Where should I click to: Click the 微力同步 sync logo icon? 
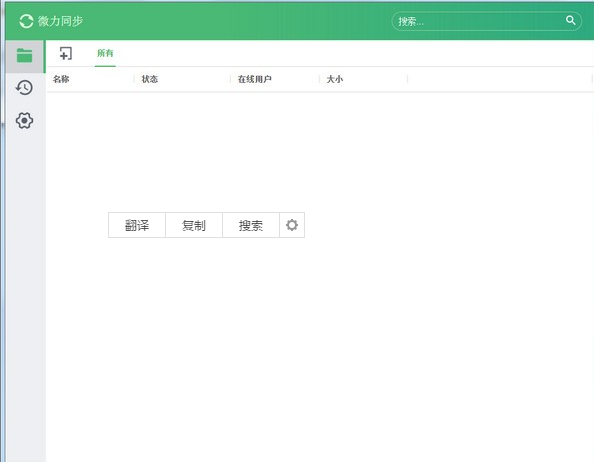[x=26, y=21]
